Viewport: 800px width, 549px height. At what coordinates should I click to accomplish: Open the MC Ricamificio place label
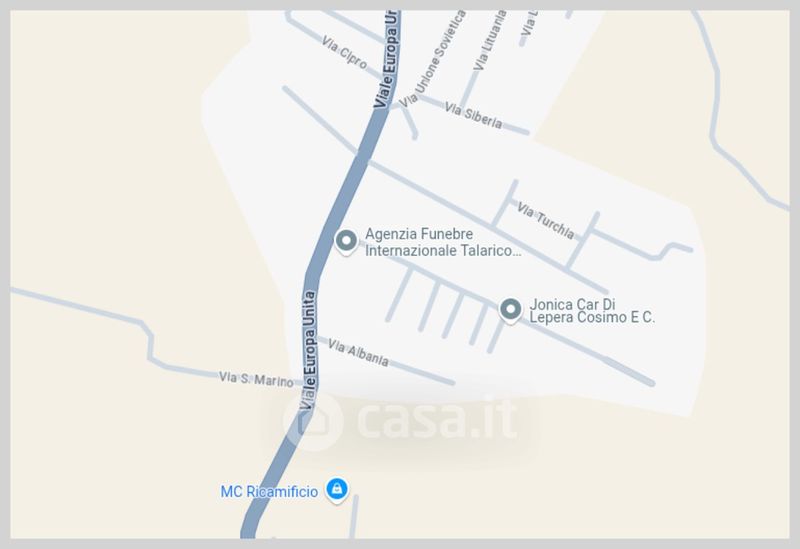pos(269,492)
